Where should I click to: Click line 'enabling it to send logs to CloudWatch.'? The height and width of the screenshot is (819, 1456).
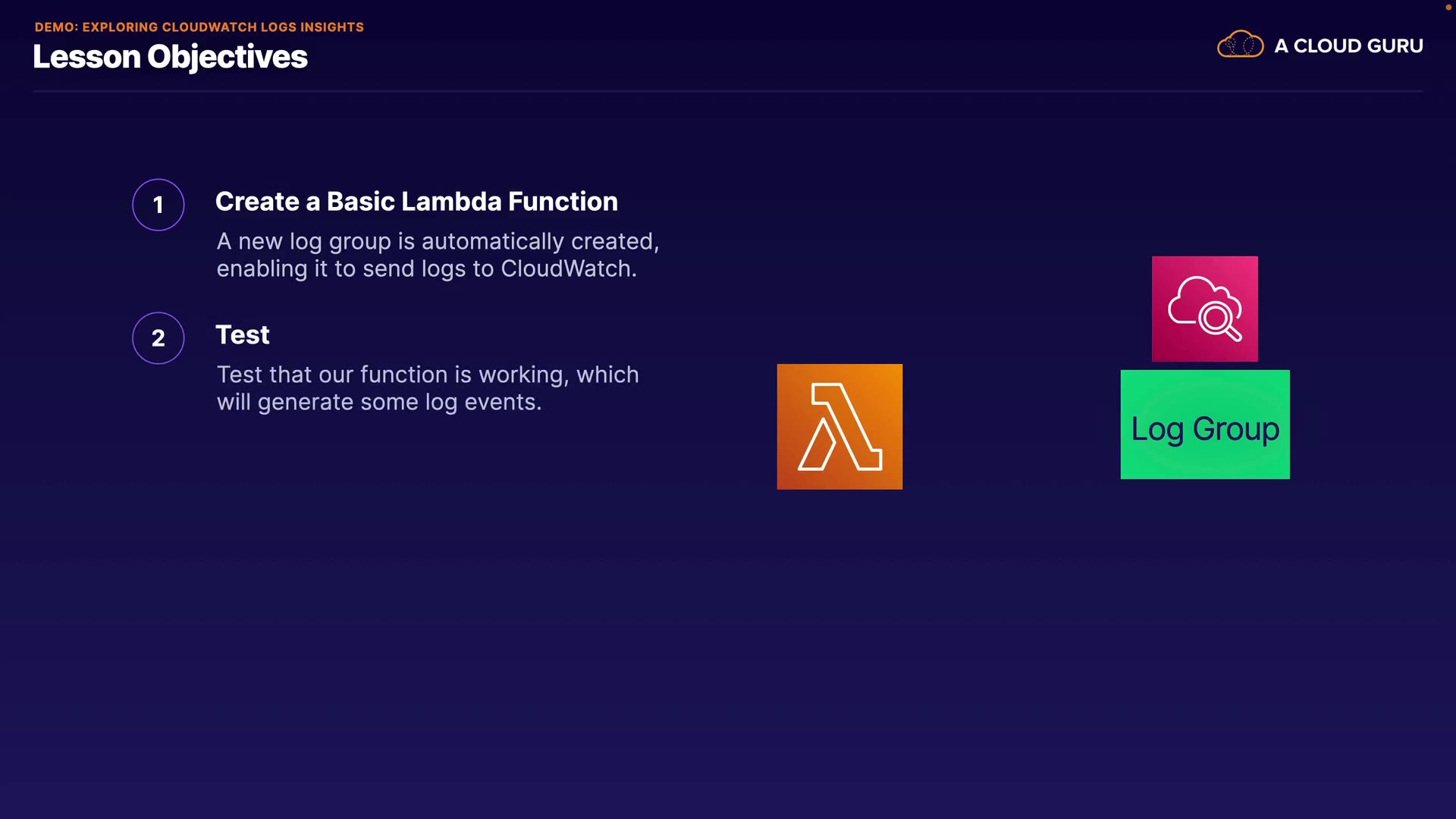[426, 269]
